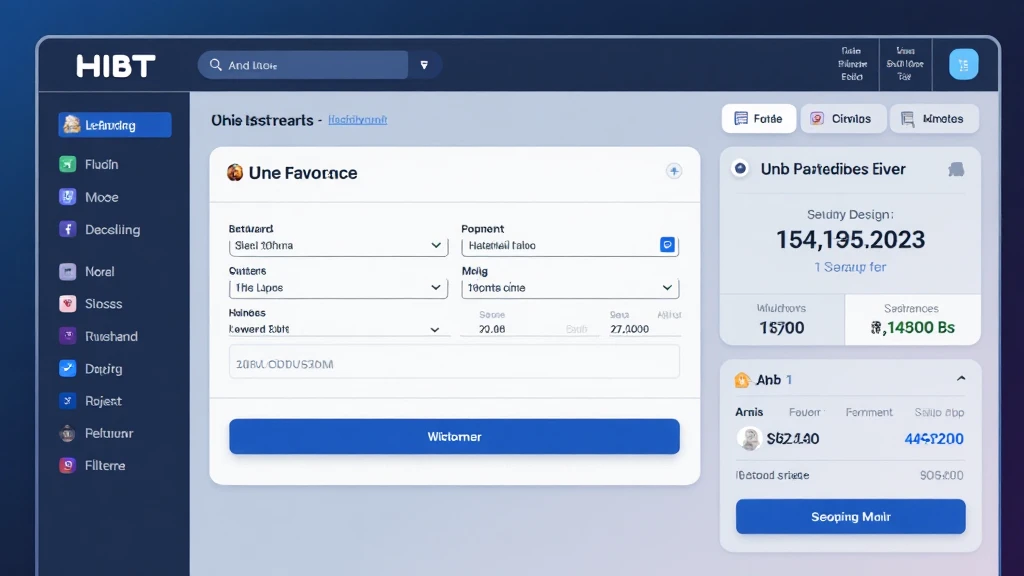Switch to the Cirvlos tab
Image resolution: width=1024 pixels, height=576 pixels.
coord(843,118)
